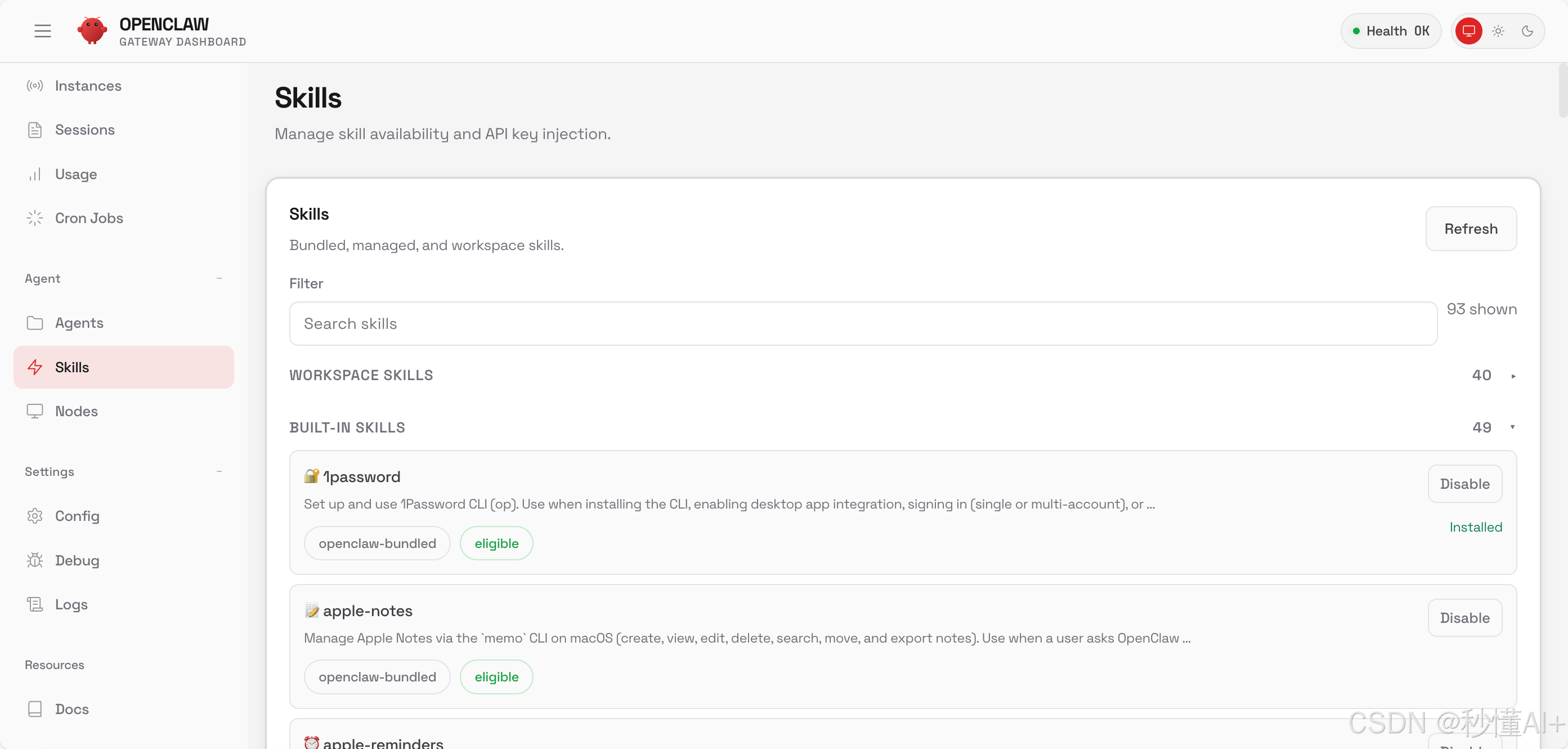The width and height of the screenshot is (1568, 749).
Task: Open the Debug bug icon
Action: coord(35,560)
